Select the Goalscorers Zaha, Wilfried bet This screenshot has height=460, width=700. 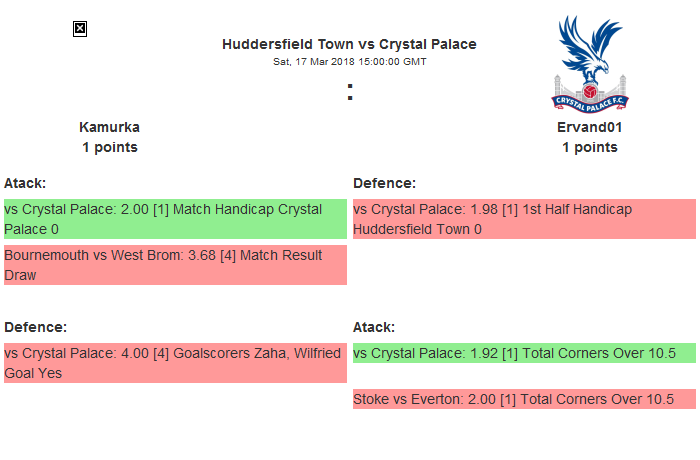[x=175, y=363]
